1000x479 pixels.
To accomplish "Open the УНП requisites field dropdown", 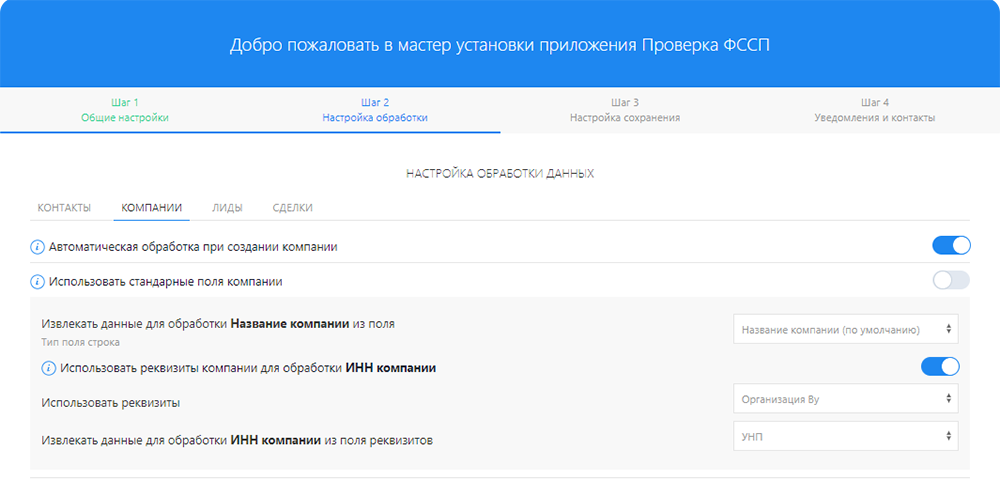I will pos(845,436).
